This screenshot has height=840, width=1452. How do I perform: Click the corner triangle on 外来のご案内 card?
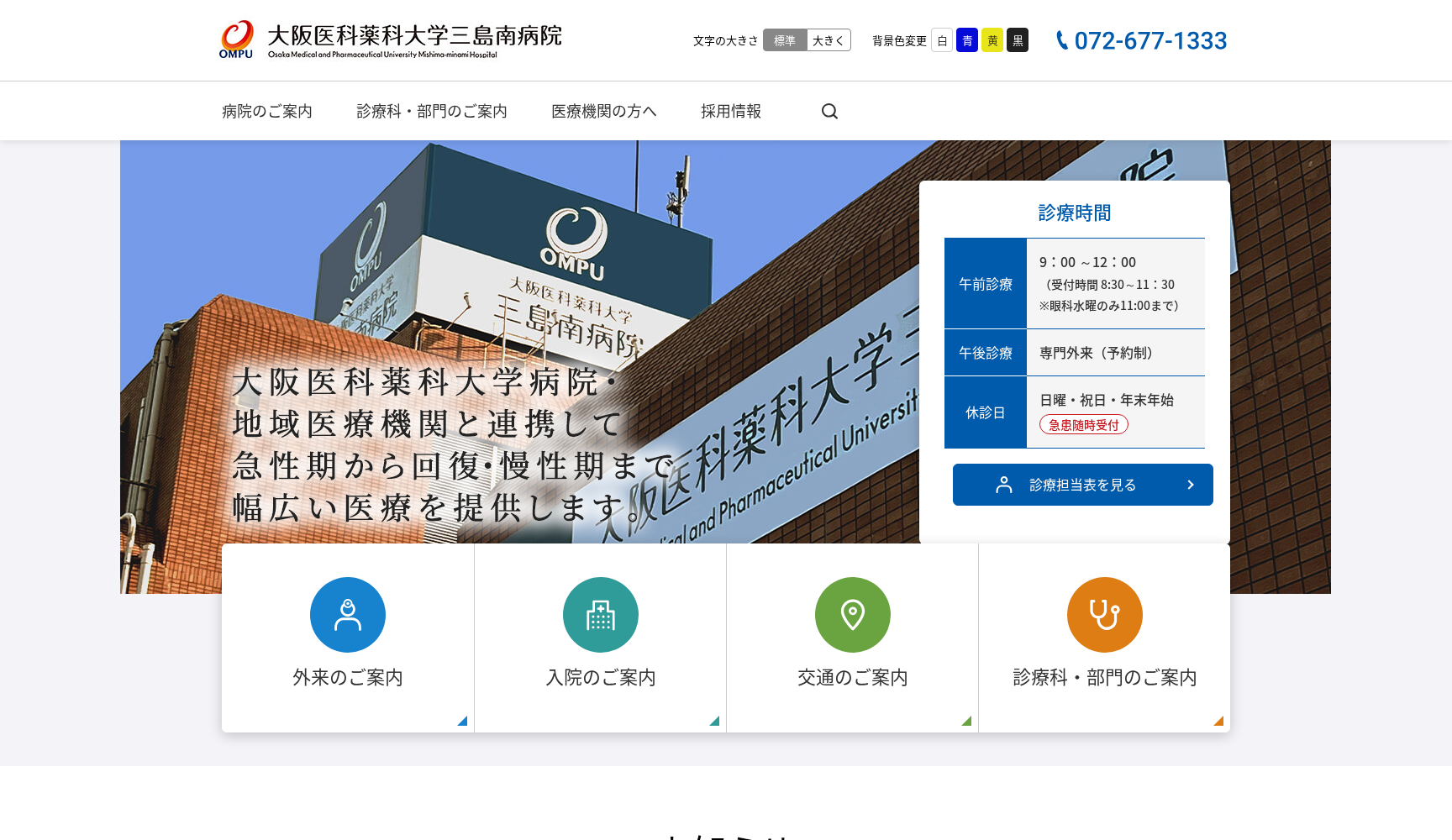pyautogui.click(x=463, y=721)
